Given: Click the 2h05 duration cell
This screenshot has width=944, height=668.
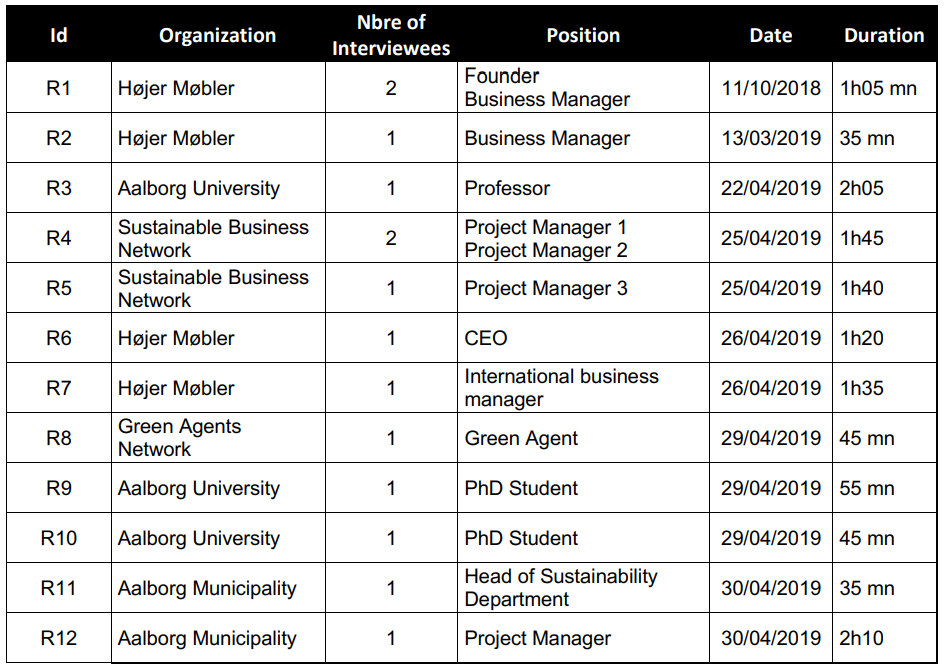Looking at the screenshot, I should pyautogui.click(x=884, y=188).
